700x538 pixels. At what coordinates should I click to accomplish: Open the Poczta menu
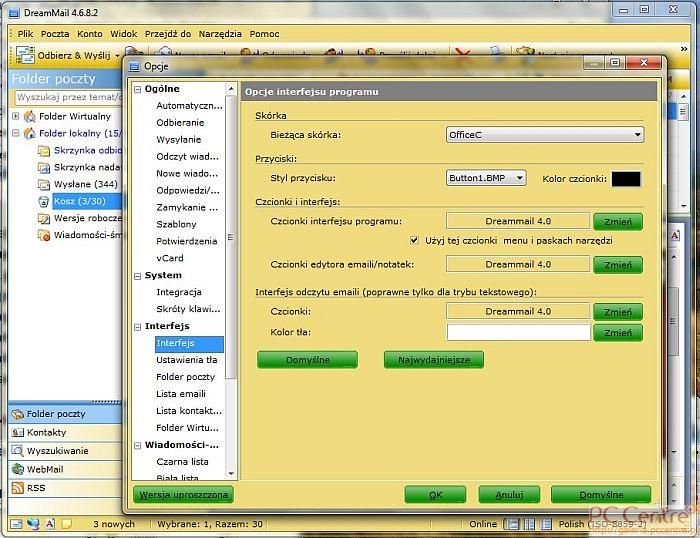coord(55,33)
